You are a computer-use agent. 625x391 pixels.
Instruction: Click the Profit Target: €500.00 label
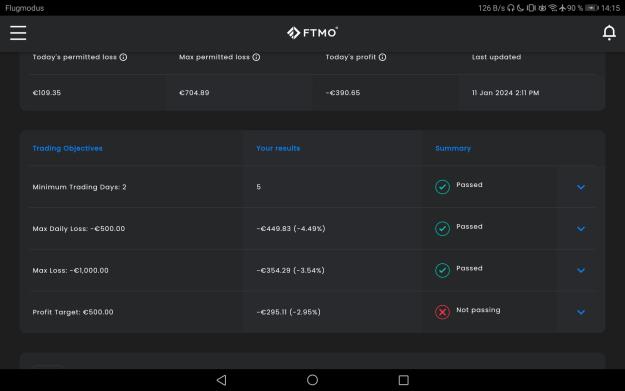click(x=73, y=312)
